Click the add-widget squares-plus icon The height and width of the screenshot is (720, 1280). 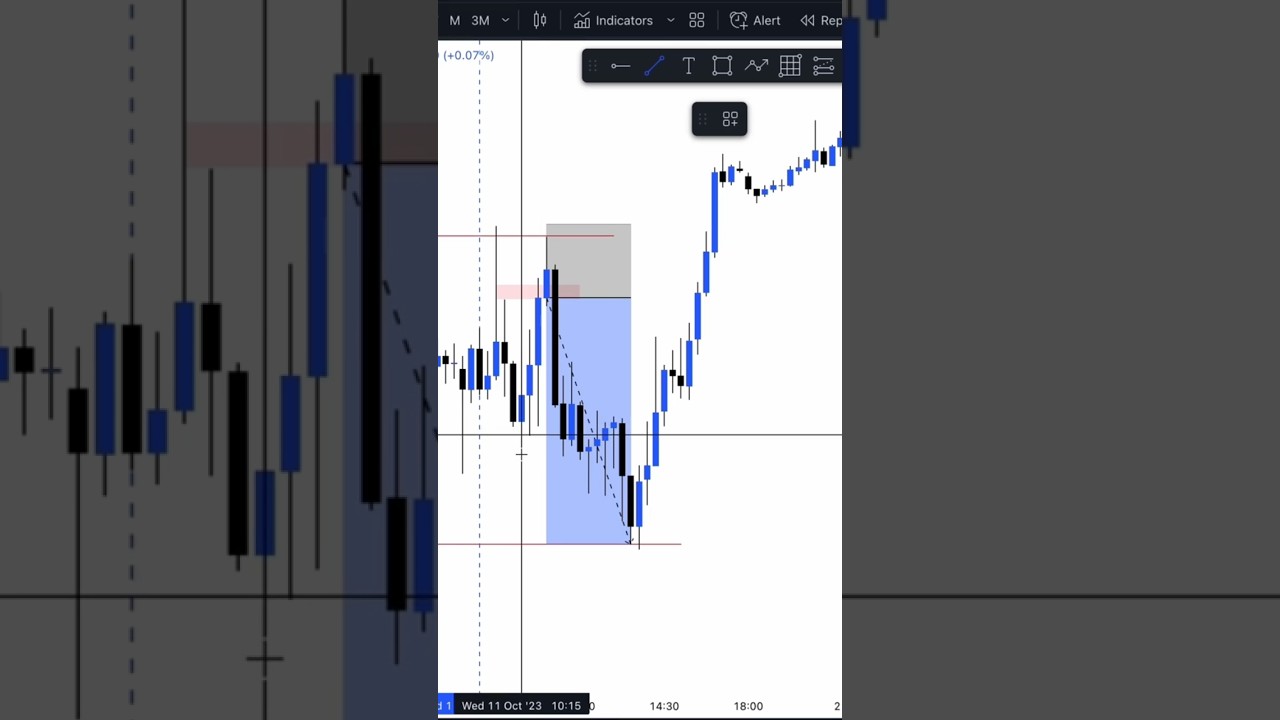click(x=730, y=119)
